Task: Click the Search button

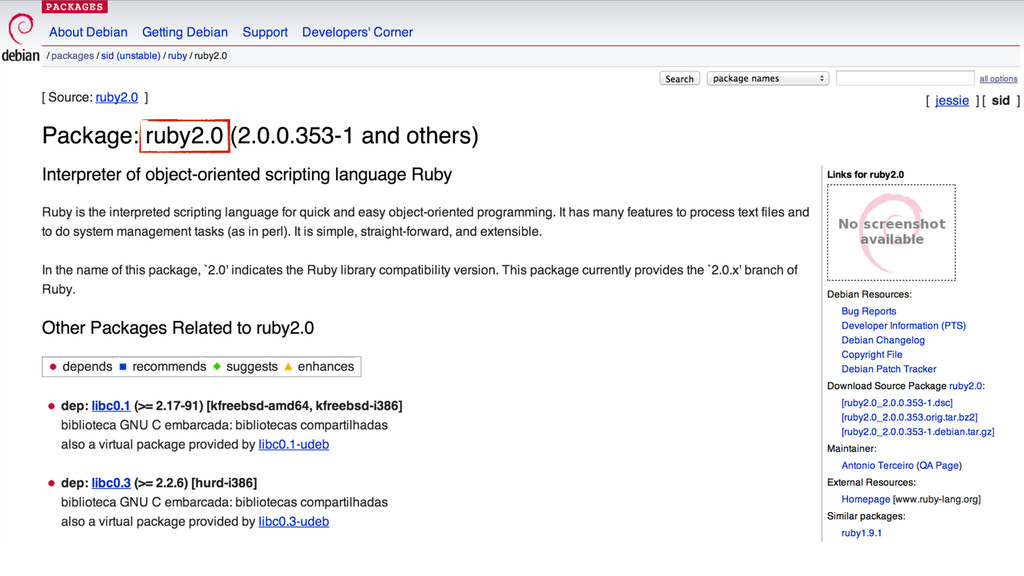Action: pos(679,78)
